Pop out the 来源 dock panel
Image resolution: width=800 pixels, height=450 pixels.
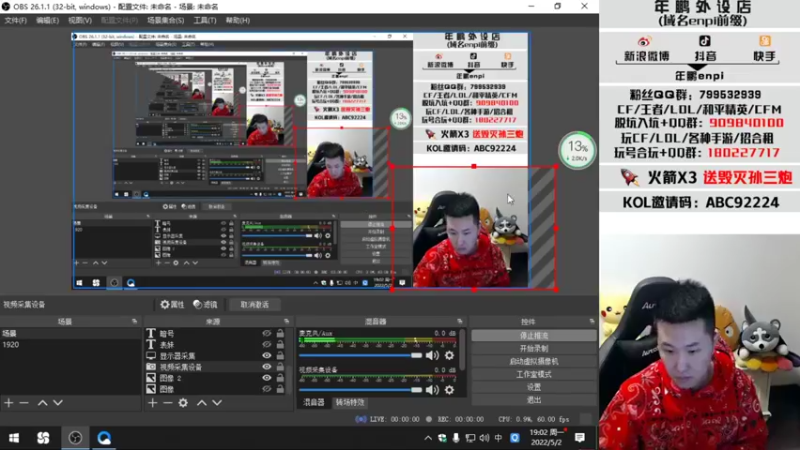tap(286, 321)
